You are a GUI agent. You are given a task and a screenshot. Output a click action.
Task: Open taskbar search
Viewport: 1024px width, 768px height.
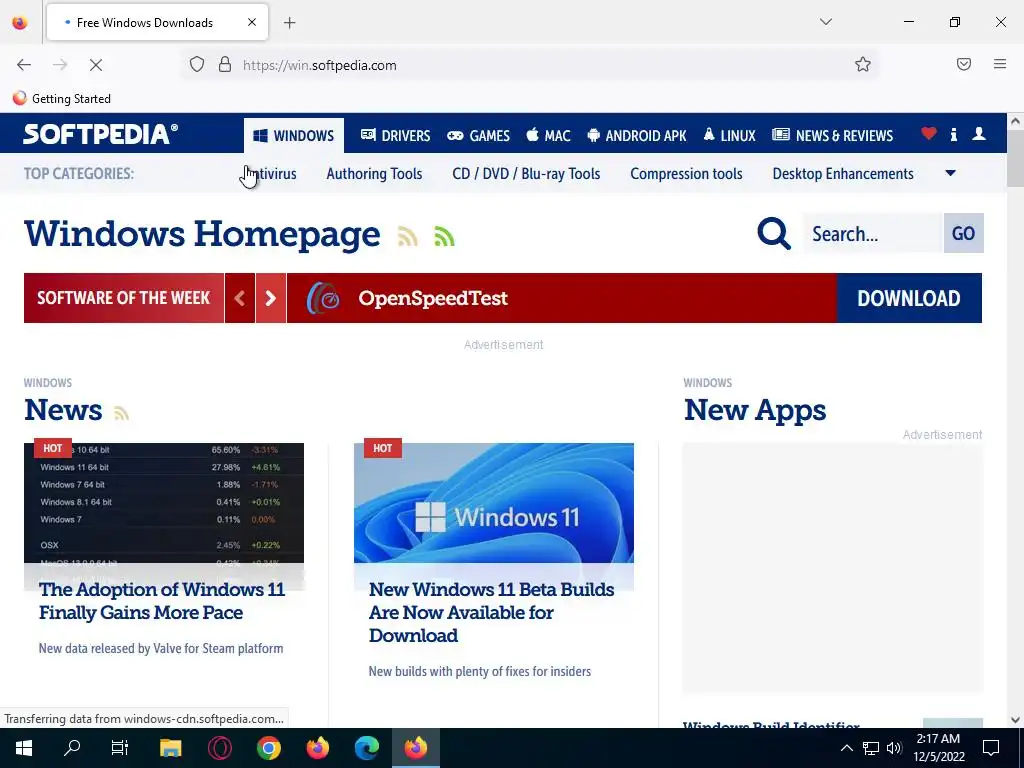coord(72,748)
